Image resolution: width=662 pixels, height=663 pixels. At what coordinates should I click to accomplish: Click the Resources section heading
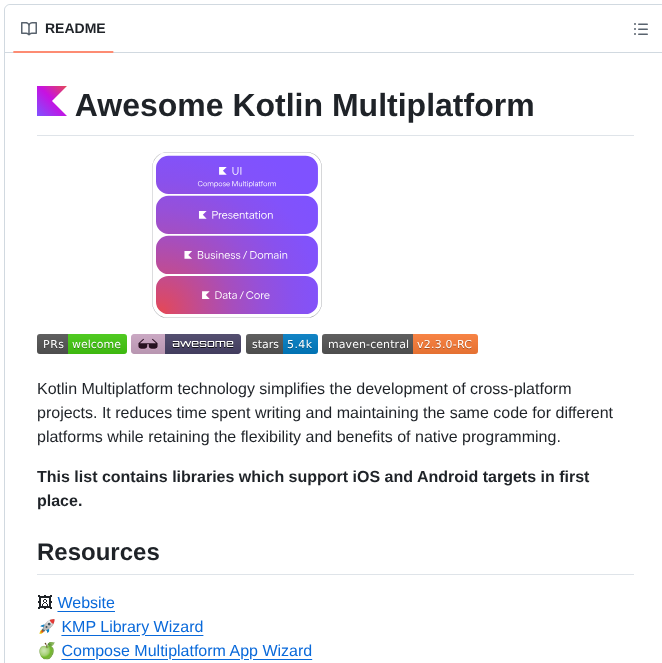[98, 552]
